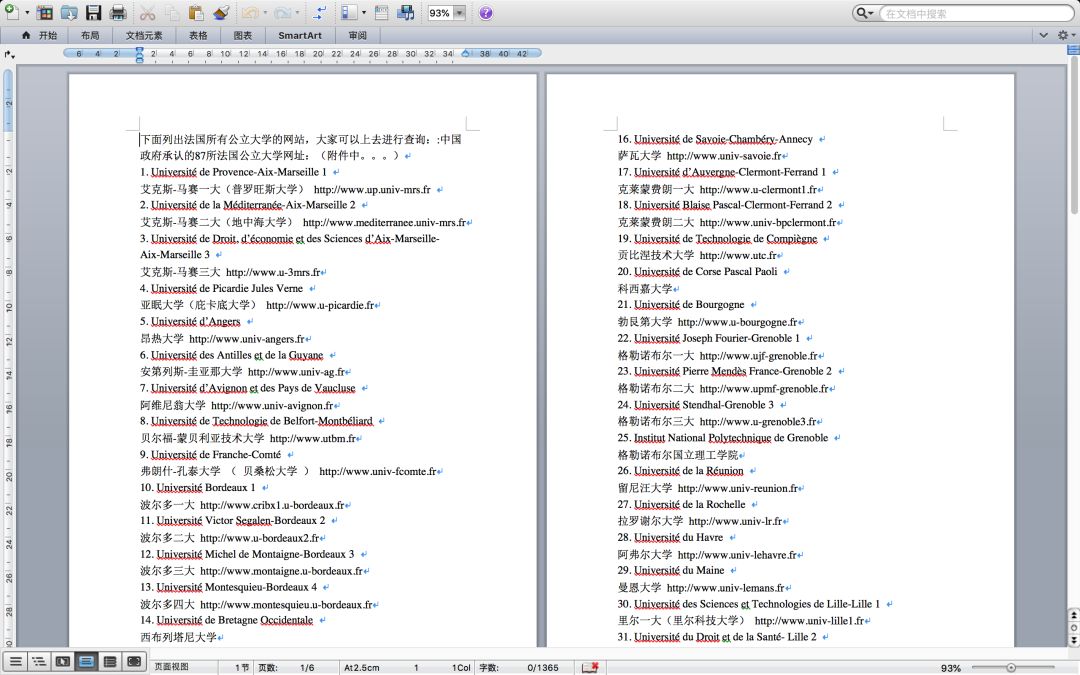Viewport: 1080px width, 675px height.
Task: Expand the Undo history dropdown
Action: [x=265, y=12]
